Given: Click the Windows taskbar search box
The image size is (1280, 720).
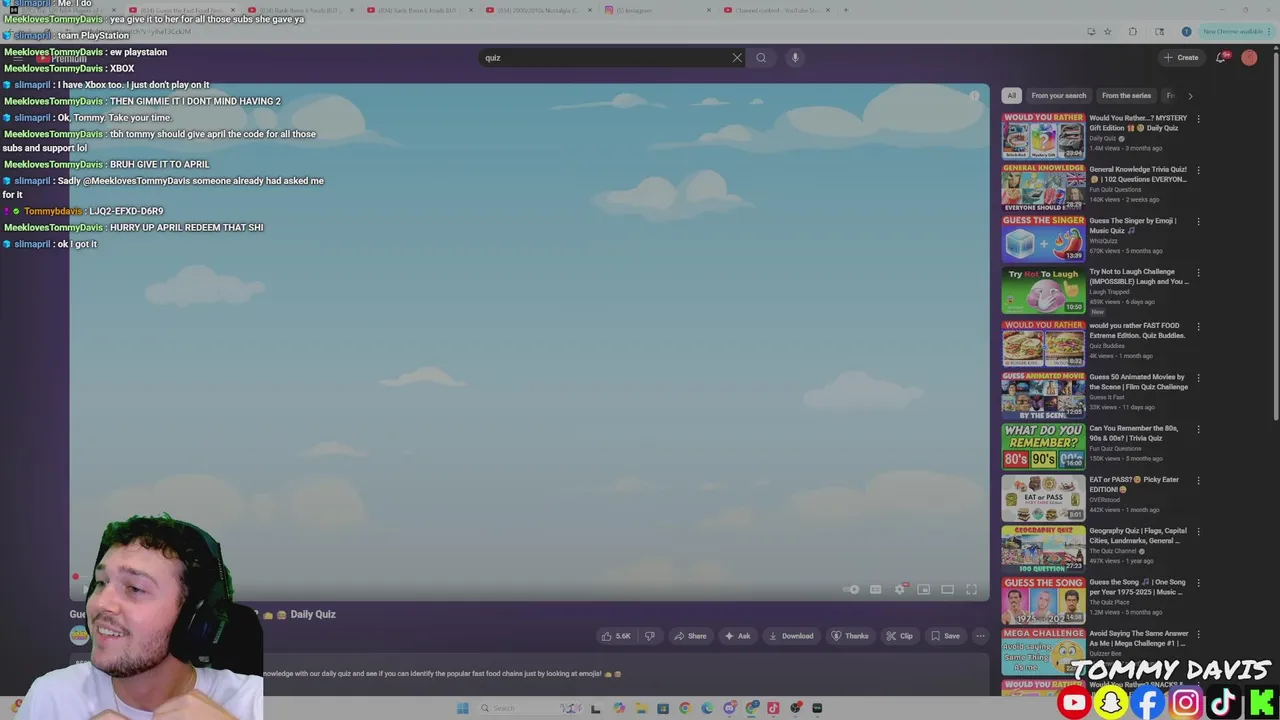Looking at the screenshot, I should pos(530,708).
